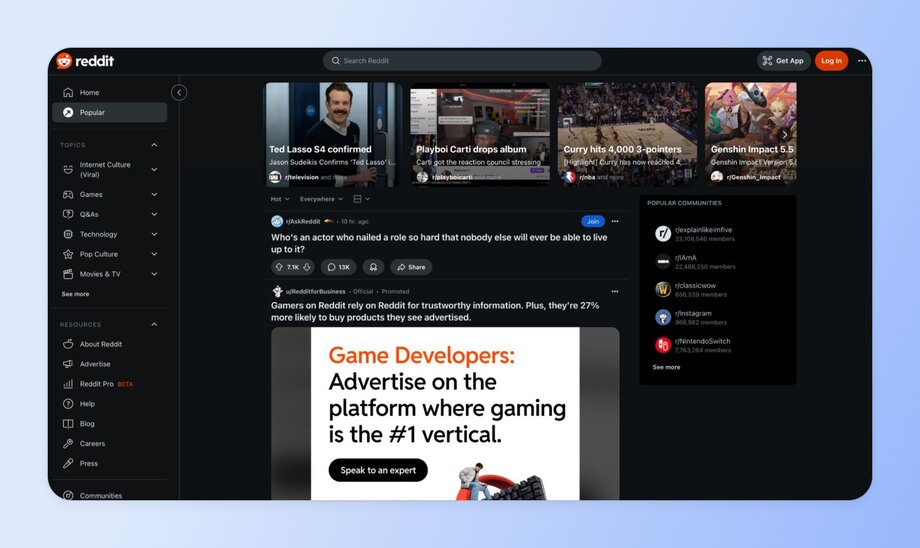Viewport: 920px width, 548px height.
Task: Open the view layout dropdown
Action: click(x=361, y=199)
